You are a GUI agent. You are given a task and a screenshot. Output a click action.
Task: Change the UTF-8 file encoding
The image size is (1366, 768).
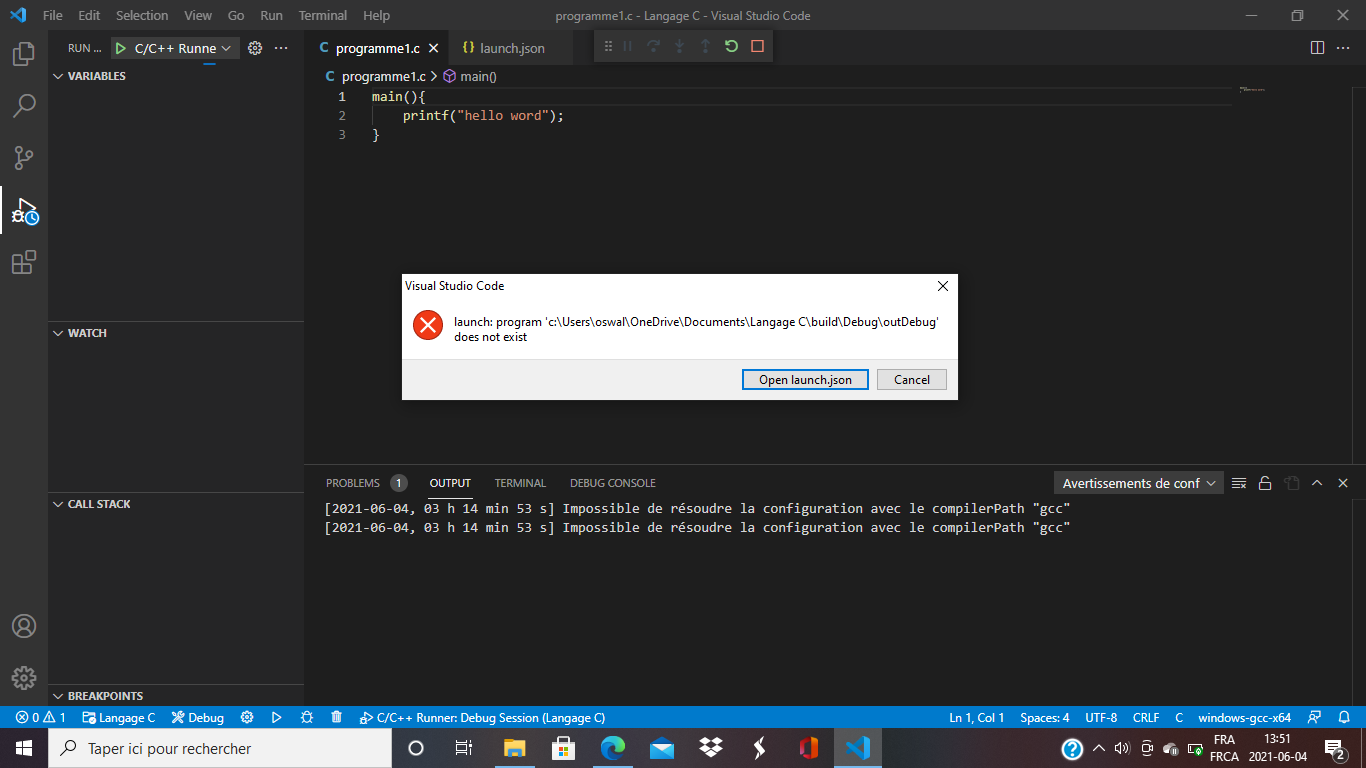point(1101,718)
